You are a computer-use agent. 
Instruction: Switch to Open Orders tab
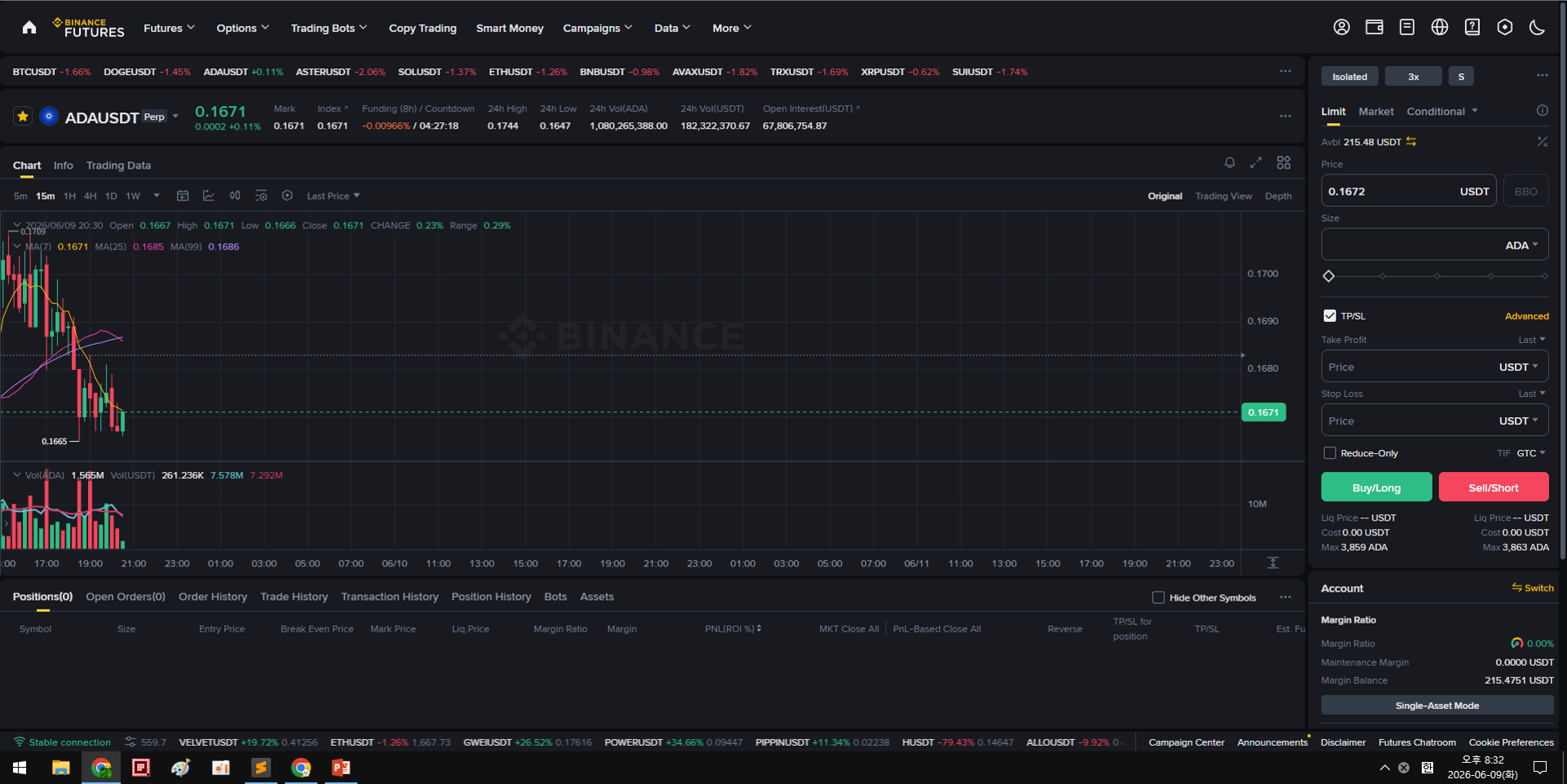click(126, 597)
